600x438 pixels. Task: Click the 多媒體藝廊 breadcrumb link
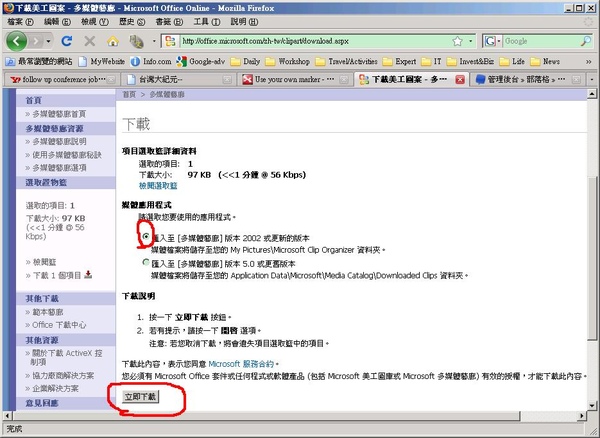167,94
